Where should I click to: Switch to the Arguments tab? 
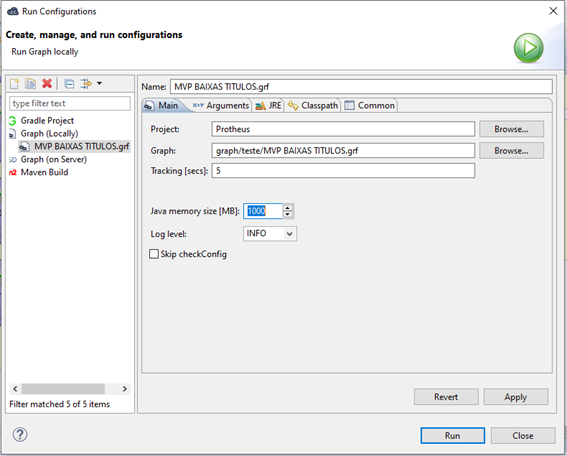click(221, 106)
